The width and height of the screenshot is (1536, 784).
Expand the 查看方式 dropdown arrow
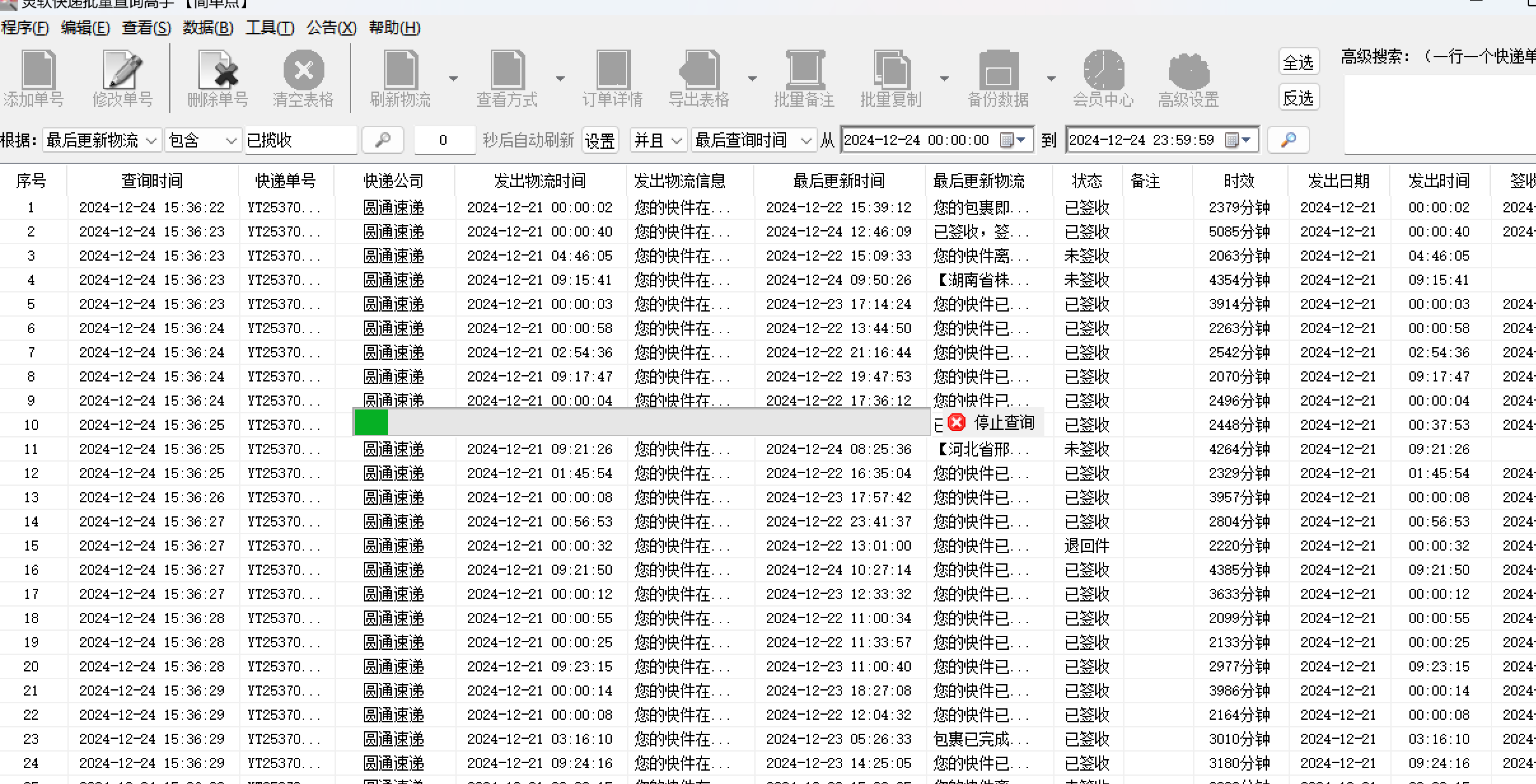tap(560, 79)
